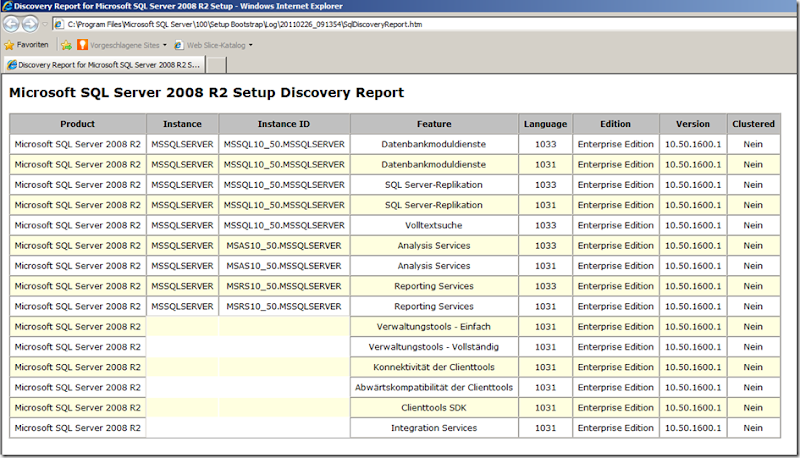Click the Edition column header
This screenshot has height=458, width=800.
[x=615, y=124]
